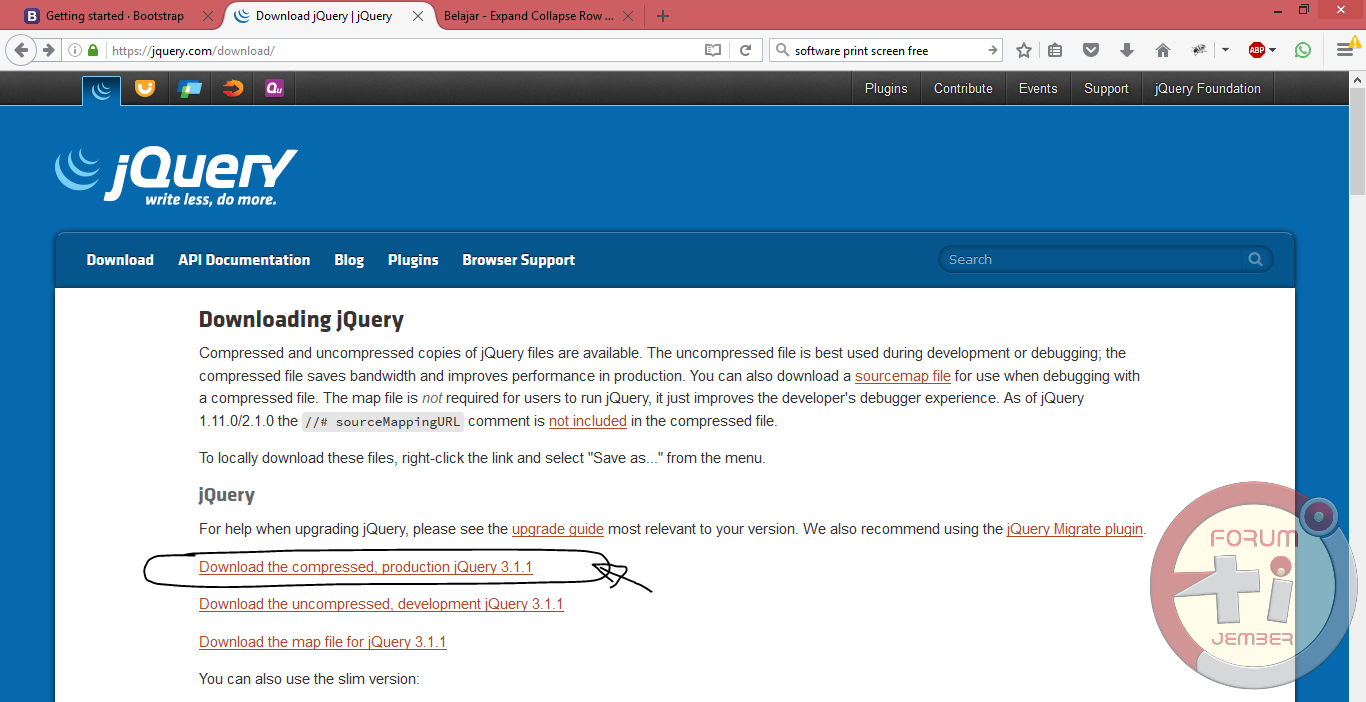The width and height of the screenshot is (1366, 702).
Task: Open Plugins in the top dark bar
Action: click(886, 88)
